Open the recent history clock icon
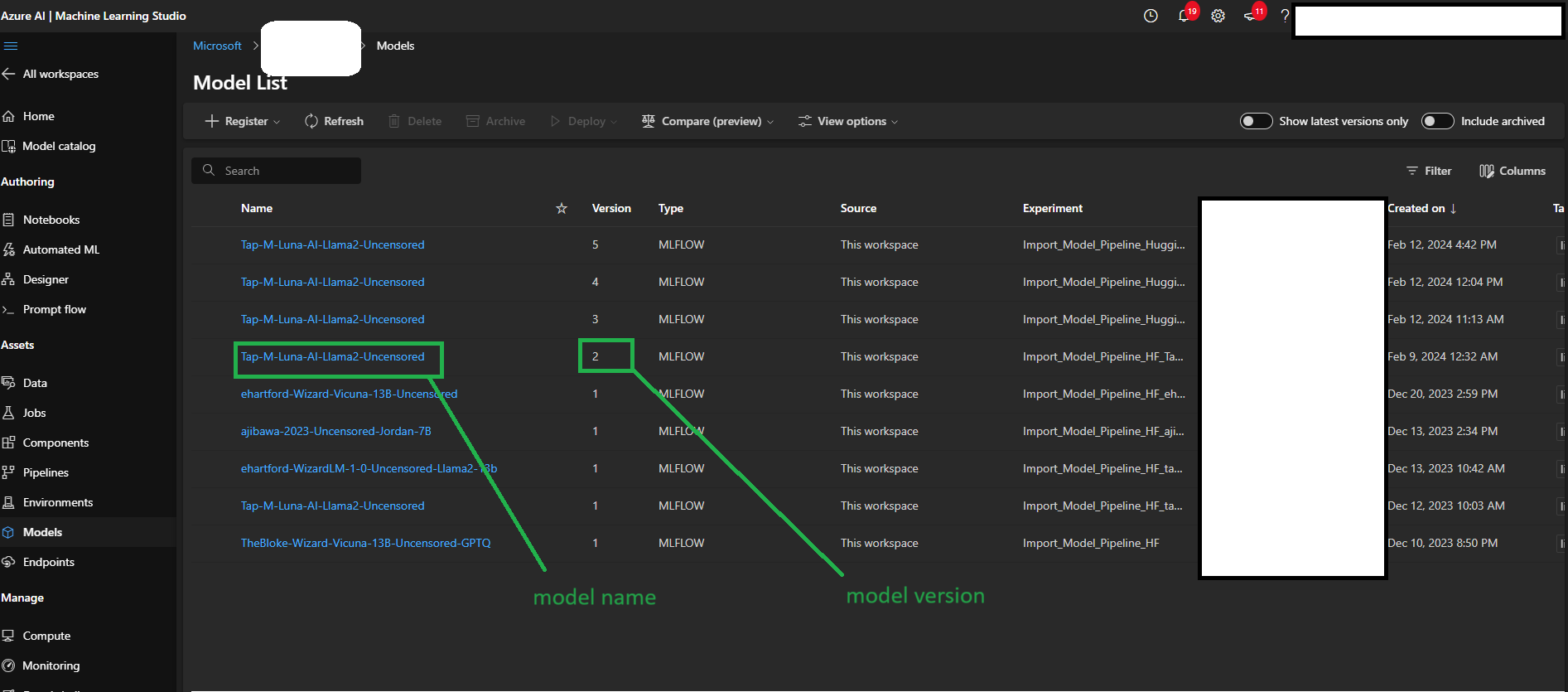The width and height of the screenshot is (1568, 692). pyautogui.click(x=1151, y=16)
